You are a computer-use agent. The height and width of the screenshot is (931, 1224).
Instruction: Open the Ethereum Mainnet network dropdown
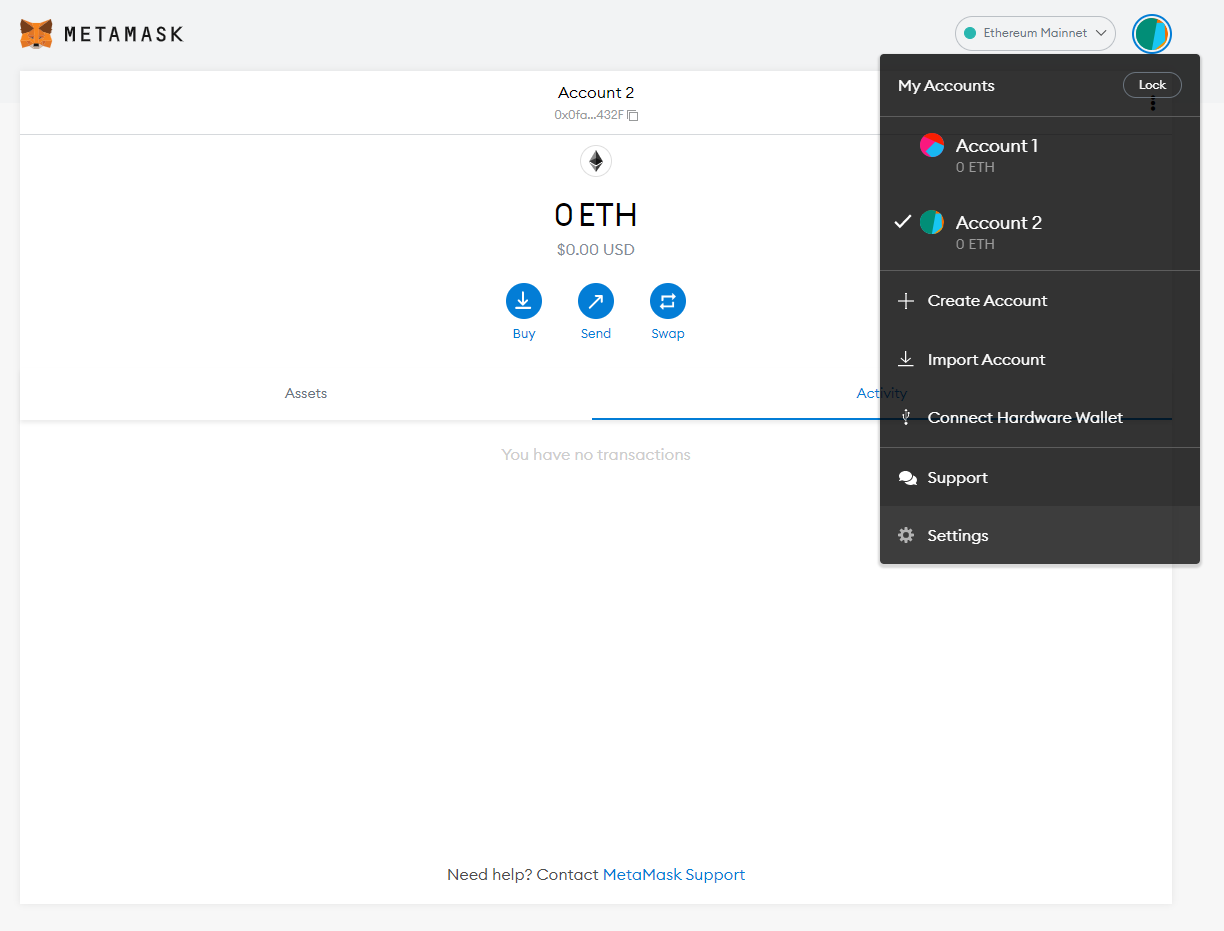(1035, 33)
